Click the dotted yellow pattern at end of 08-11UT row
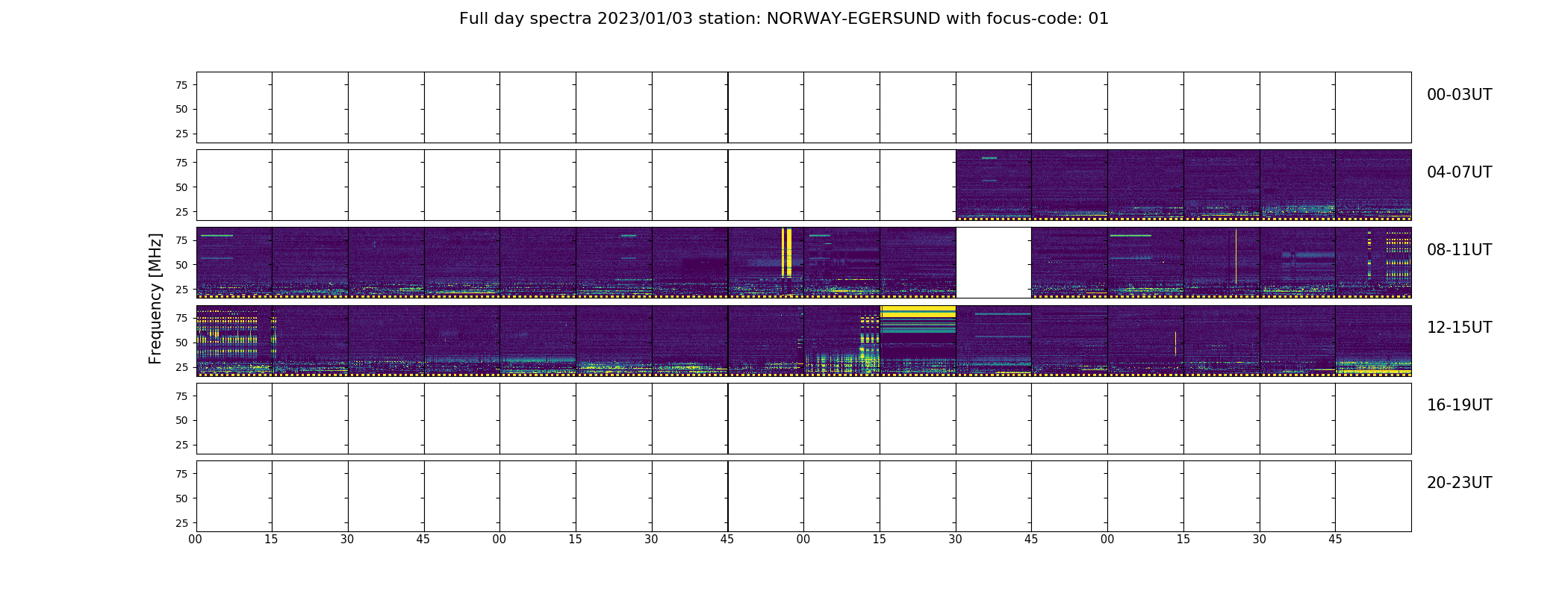The height and width of the screenshot is (597, 1568). (x=1398, y=255)
